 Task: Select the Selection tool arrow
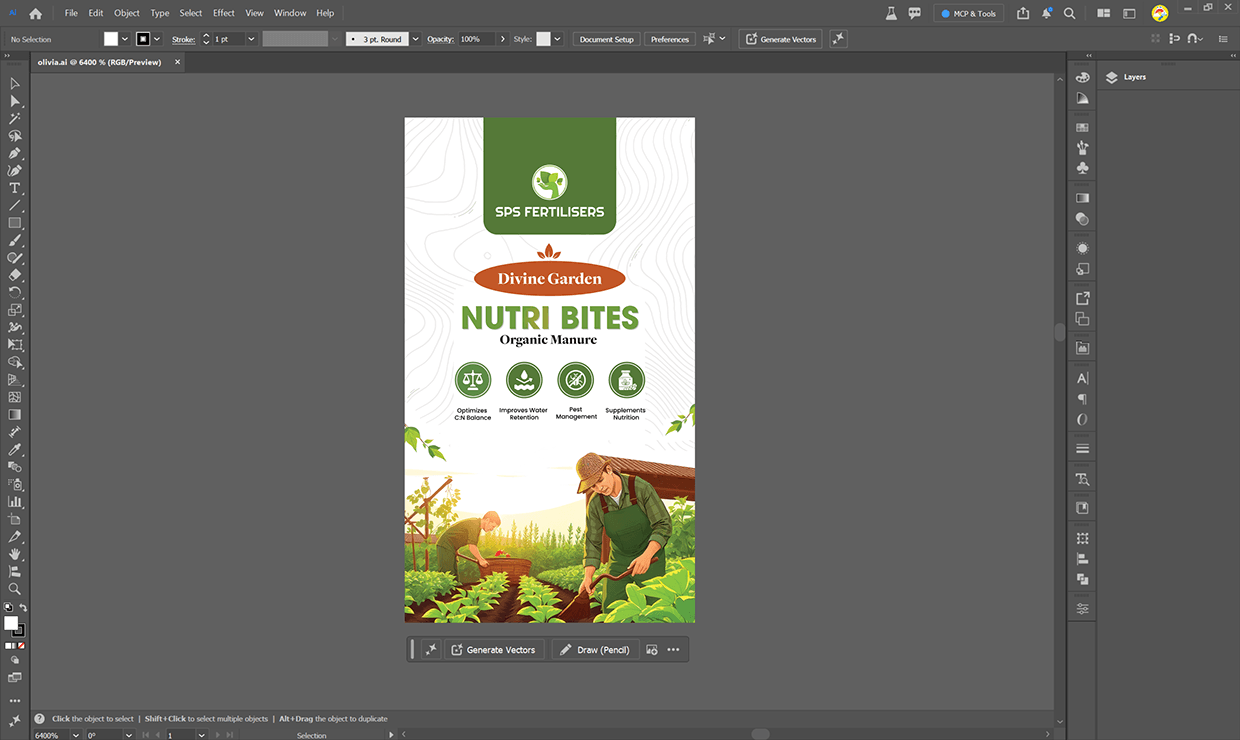[x=15, y=84]
